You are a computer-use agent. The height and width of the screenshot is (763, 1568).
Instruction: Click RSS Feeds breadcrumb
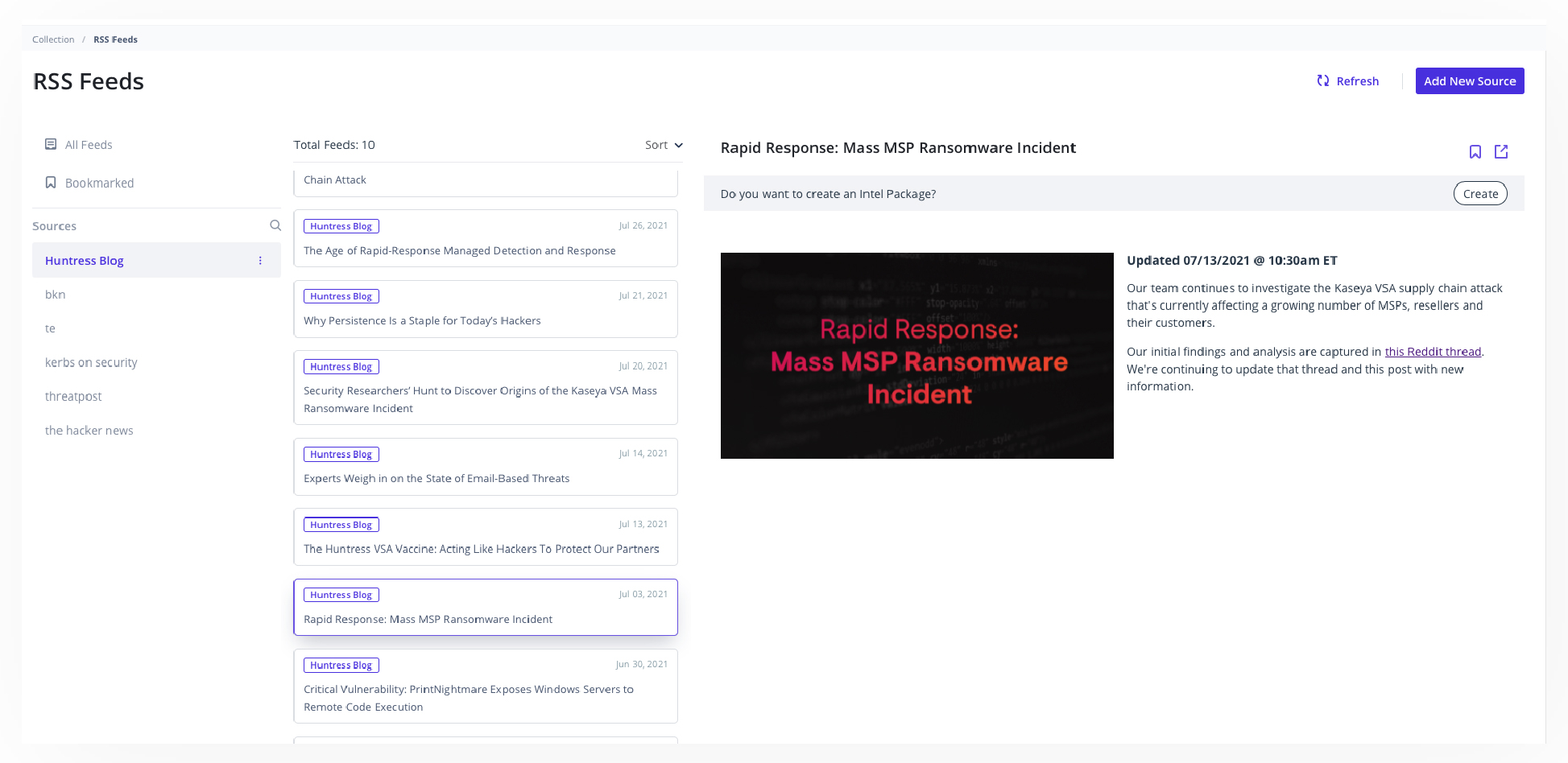(115, 39)
